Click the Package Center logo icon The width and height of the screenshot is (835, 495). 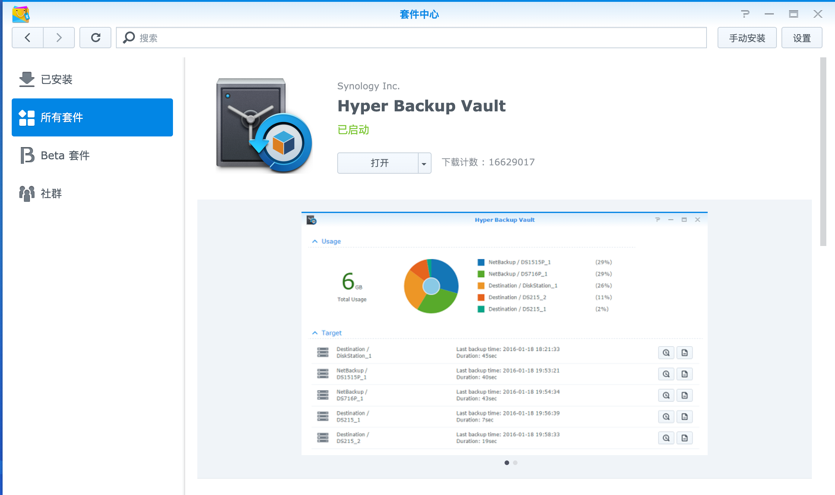click(x=20, y=14)
